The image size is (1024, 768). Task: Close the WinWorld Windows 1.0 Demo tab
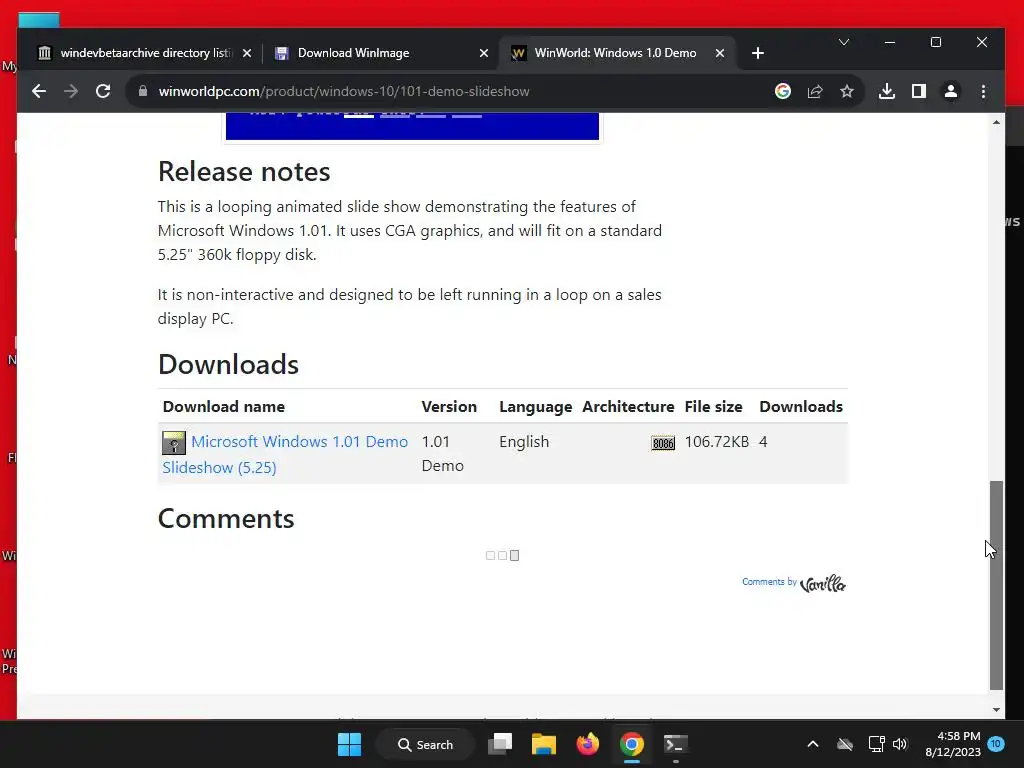tap(720, 53)
